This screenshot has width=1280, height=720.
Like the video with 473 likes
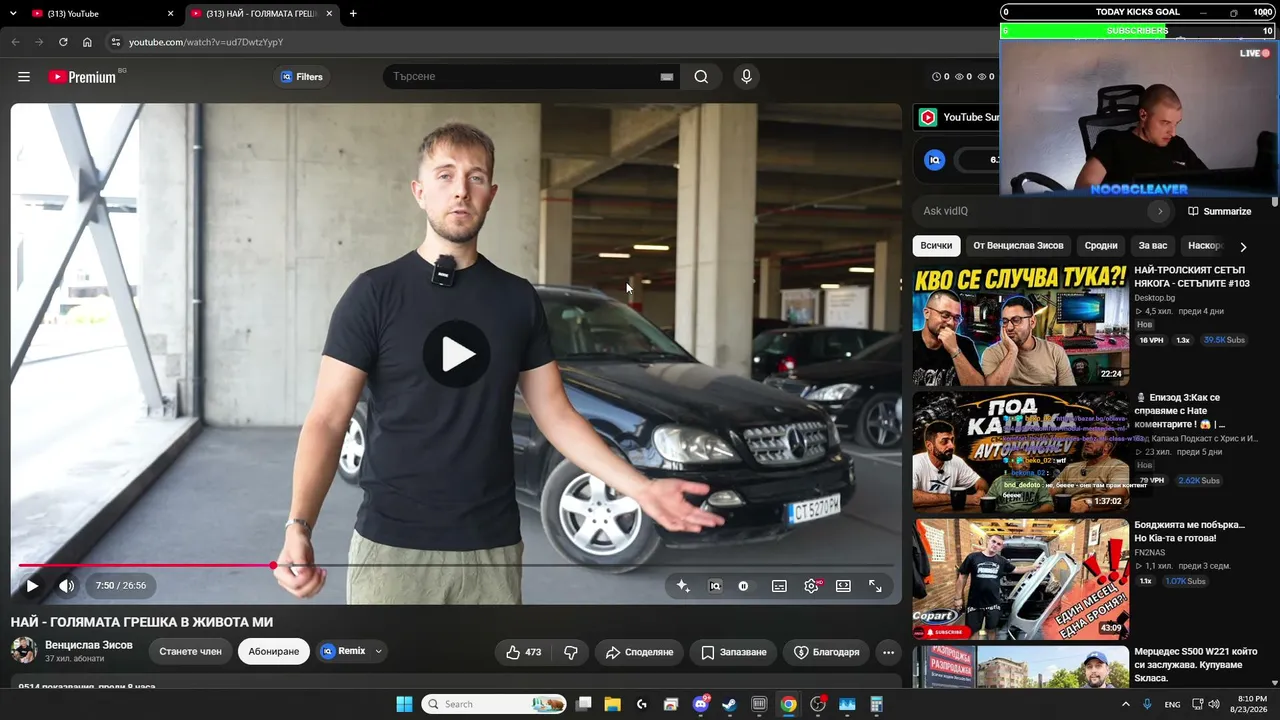pyautogui.click(x=523, y=652)
